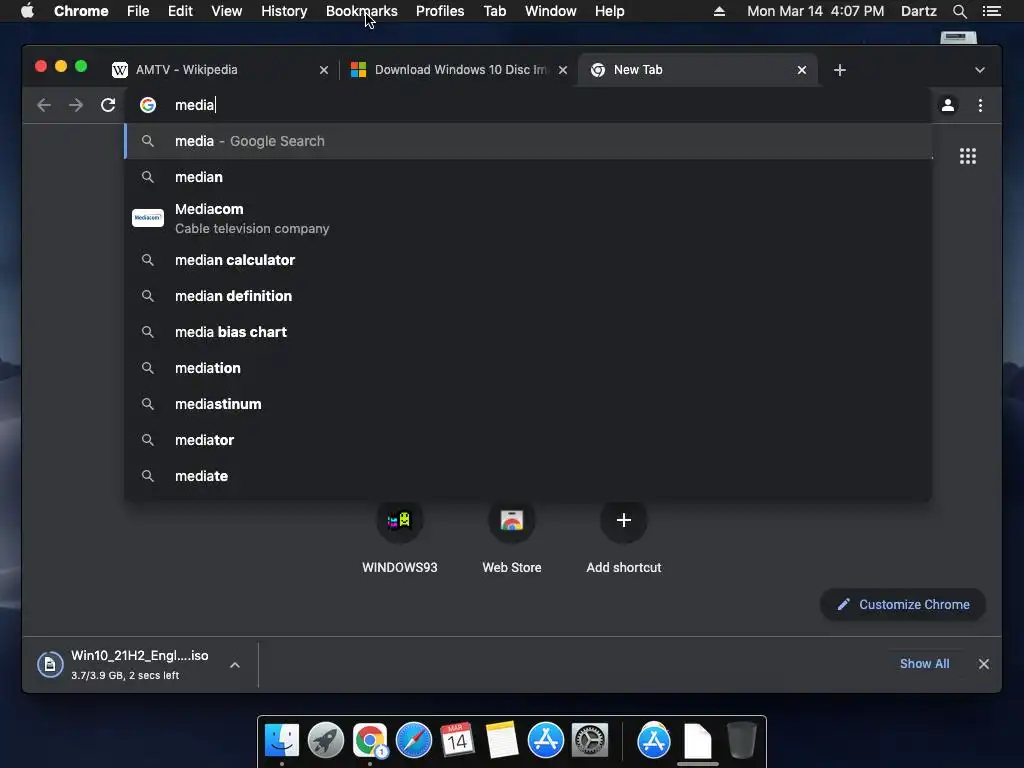
Task: Open System Preferences from the Dock
Action: tap(590, 740)
